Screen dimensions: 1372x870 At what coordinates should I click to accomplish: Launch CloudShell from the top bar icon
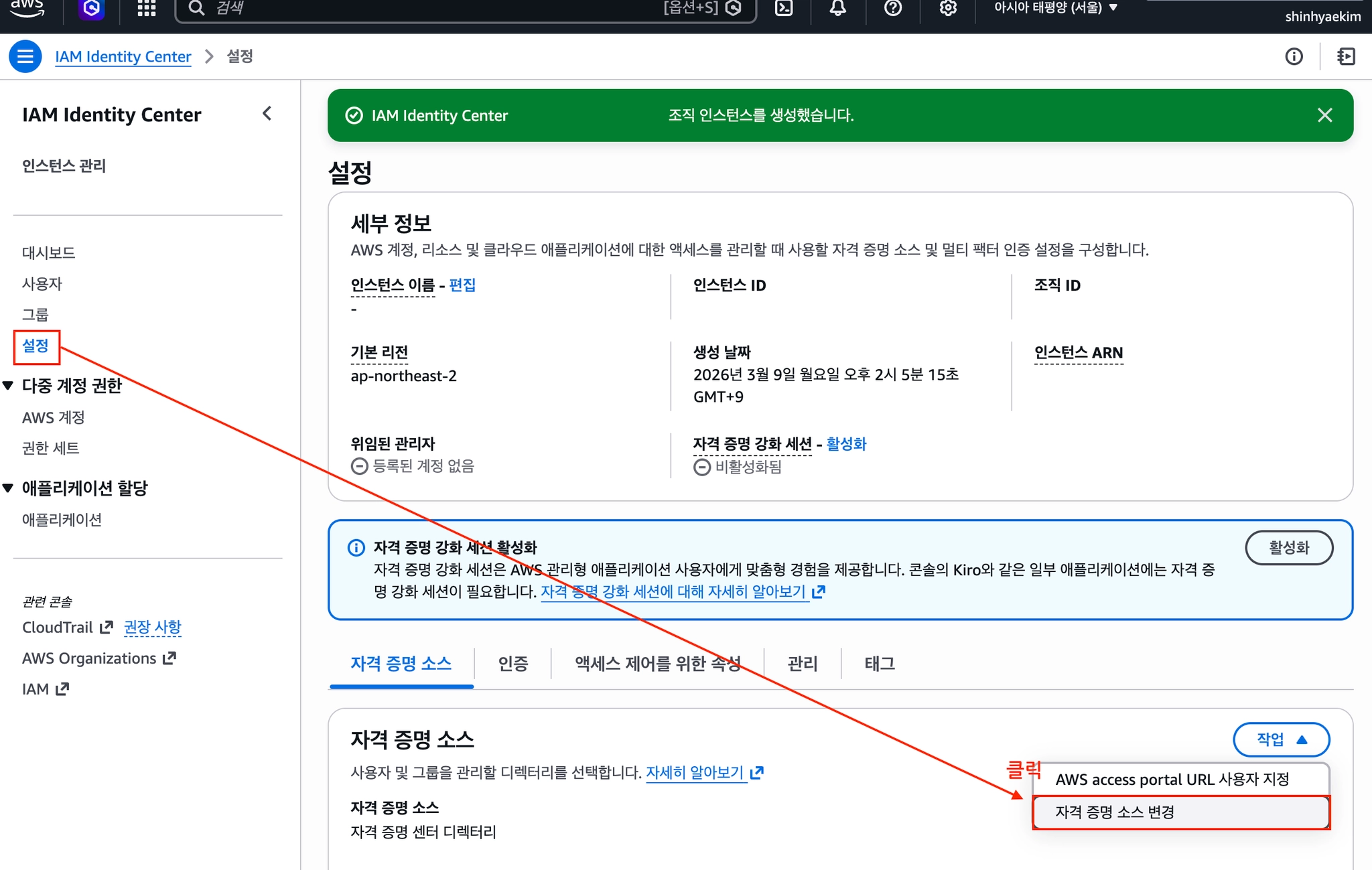784,8
